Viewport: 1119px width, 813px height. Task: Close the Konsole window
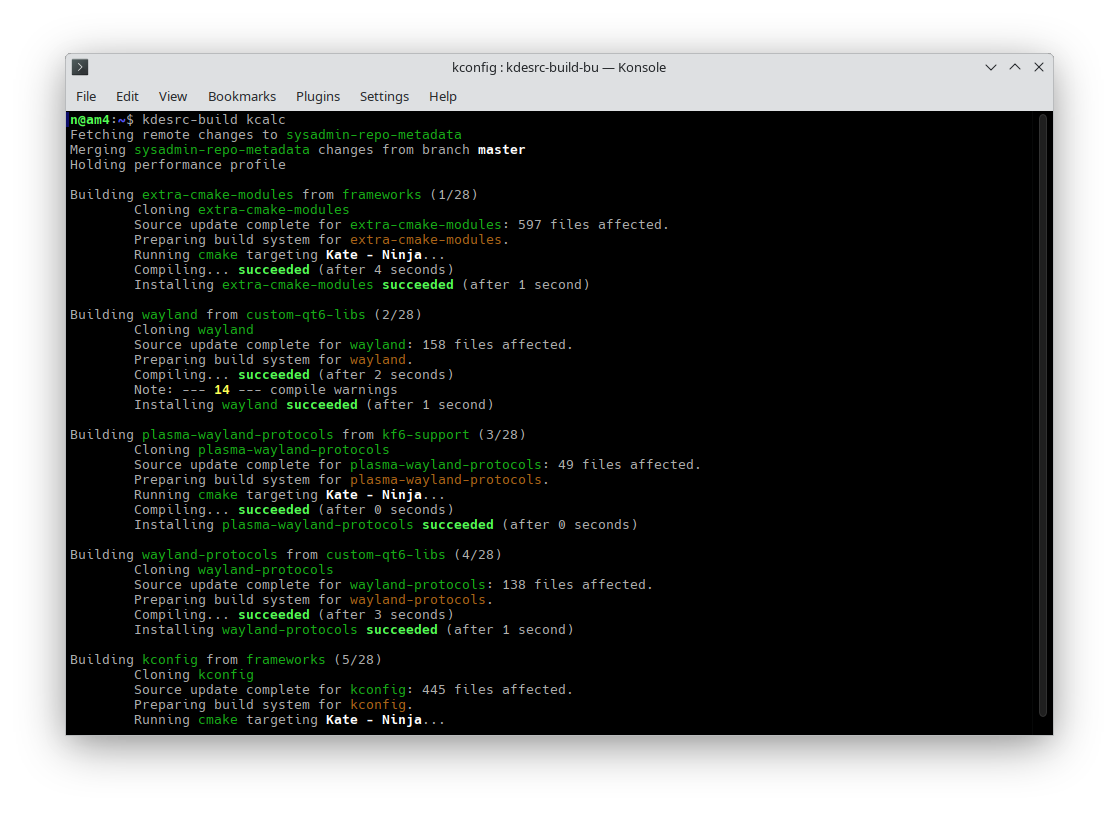1039,67
